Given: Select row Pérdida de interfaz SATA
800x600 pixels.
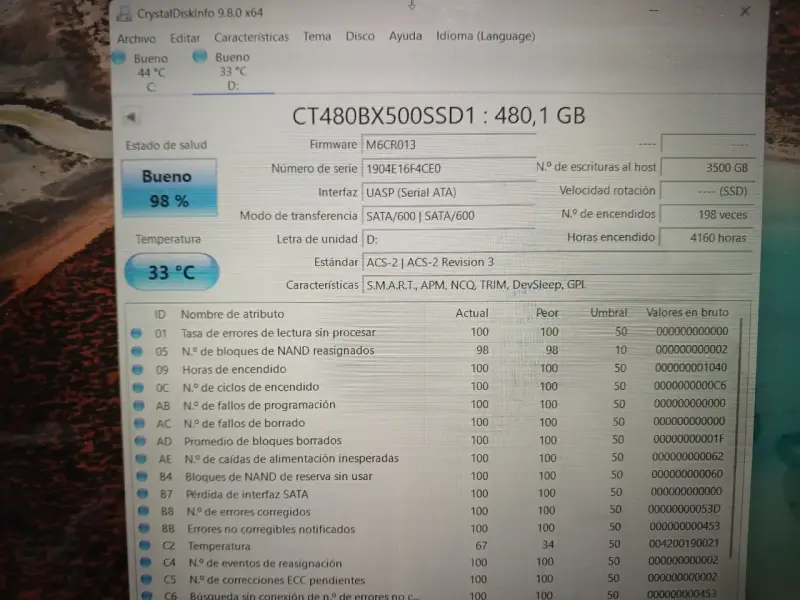Looking at the screenshot, I should pyautogui.click(x=434, y=493).
